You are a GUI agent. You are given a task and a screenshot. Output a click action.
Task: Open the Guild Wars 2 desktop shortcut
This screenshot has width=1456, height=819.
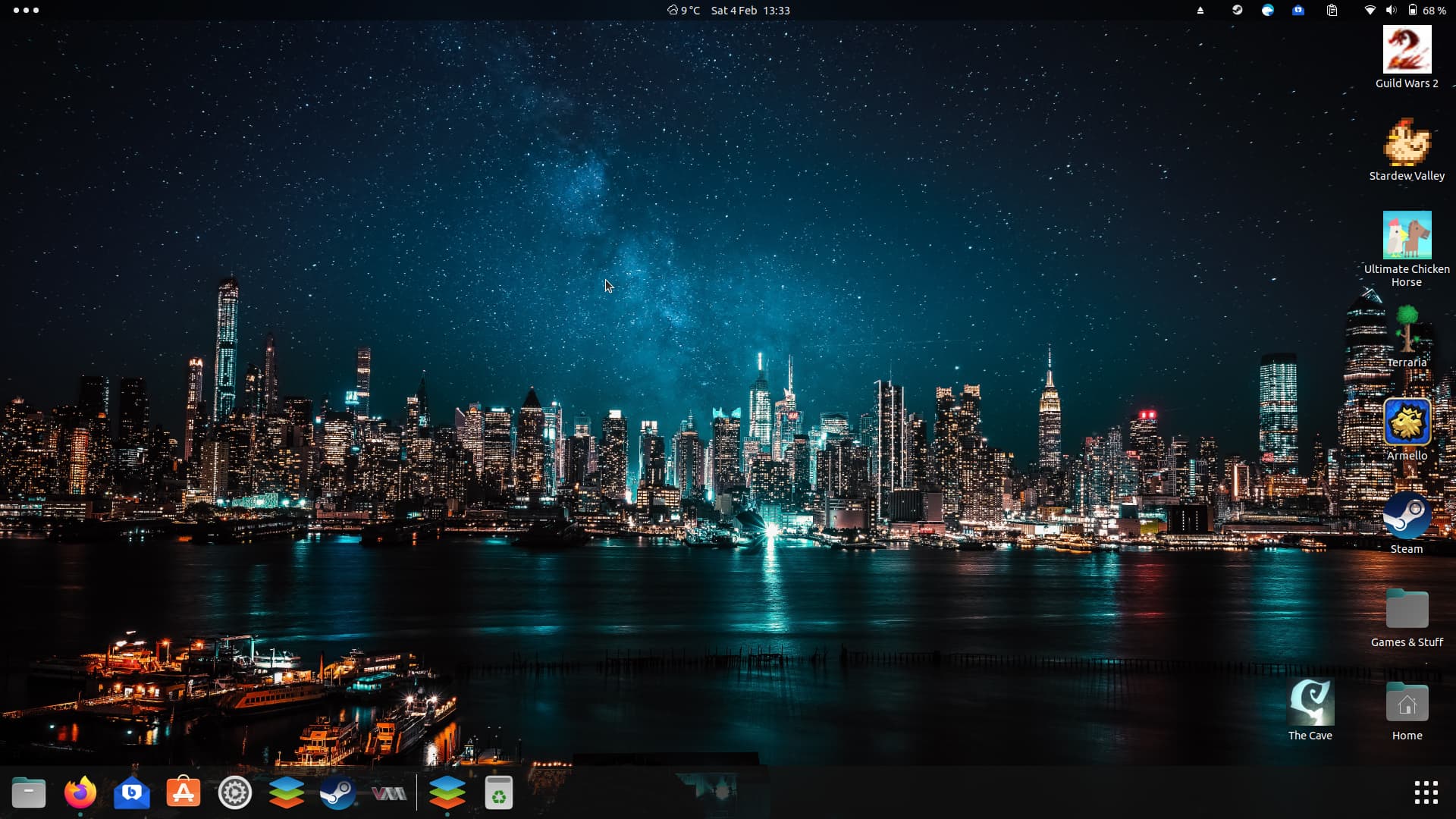[x=1407, y=58]
